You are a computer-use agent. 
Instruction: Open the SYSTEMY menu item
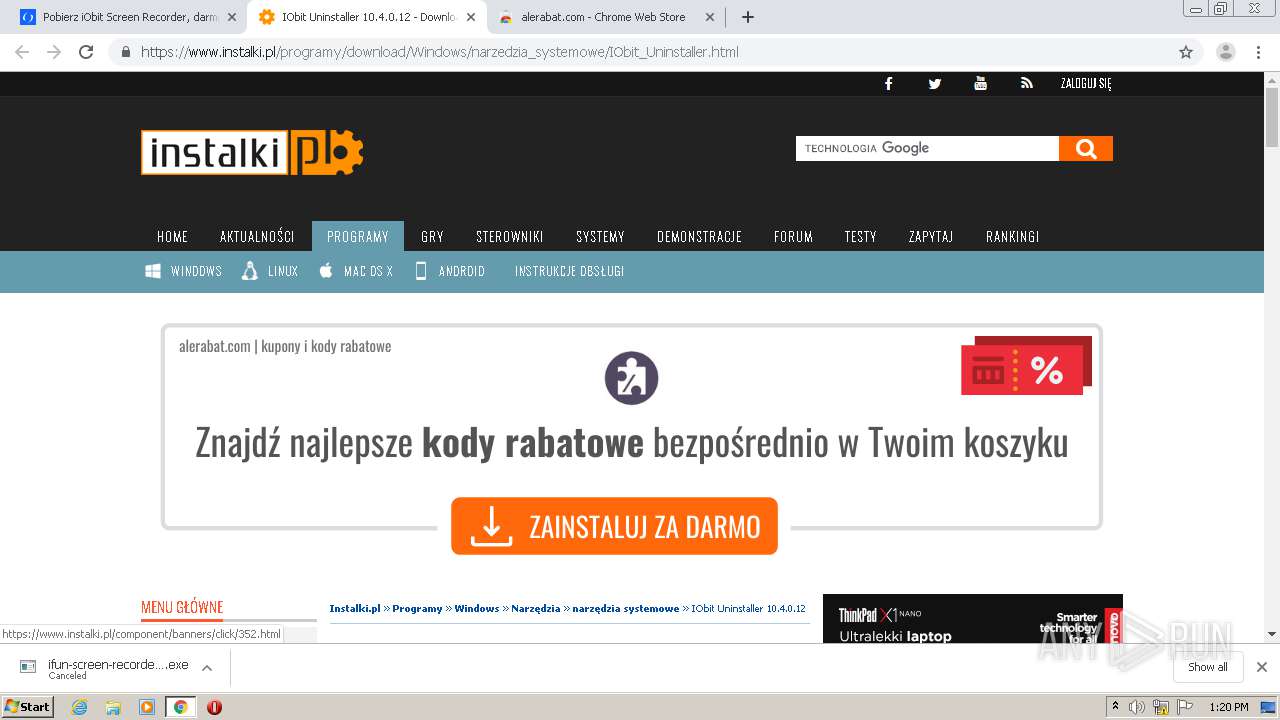pyautogui.click(x=600, y=237)
